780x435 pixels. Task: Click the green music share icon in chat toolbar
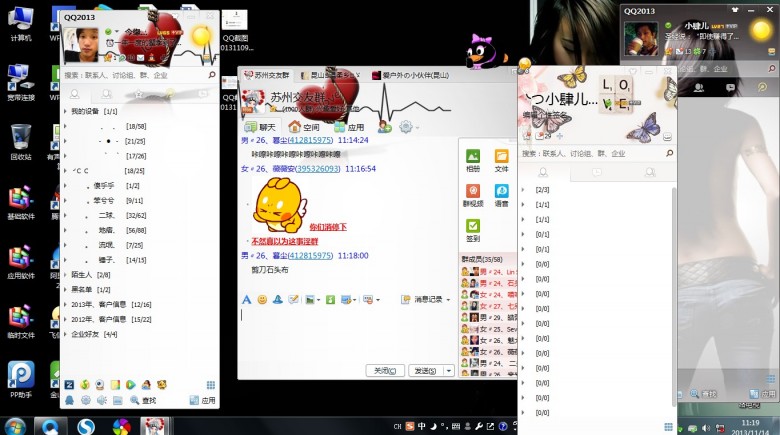(330, 299)
